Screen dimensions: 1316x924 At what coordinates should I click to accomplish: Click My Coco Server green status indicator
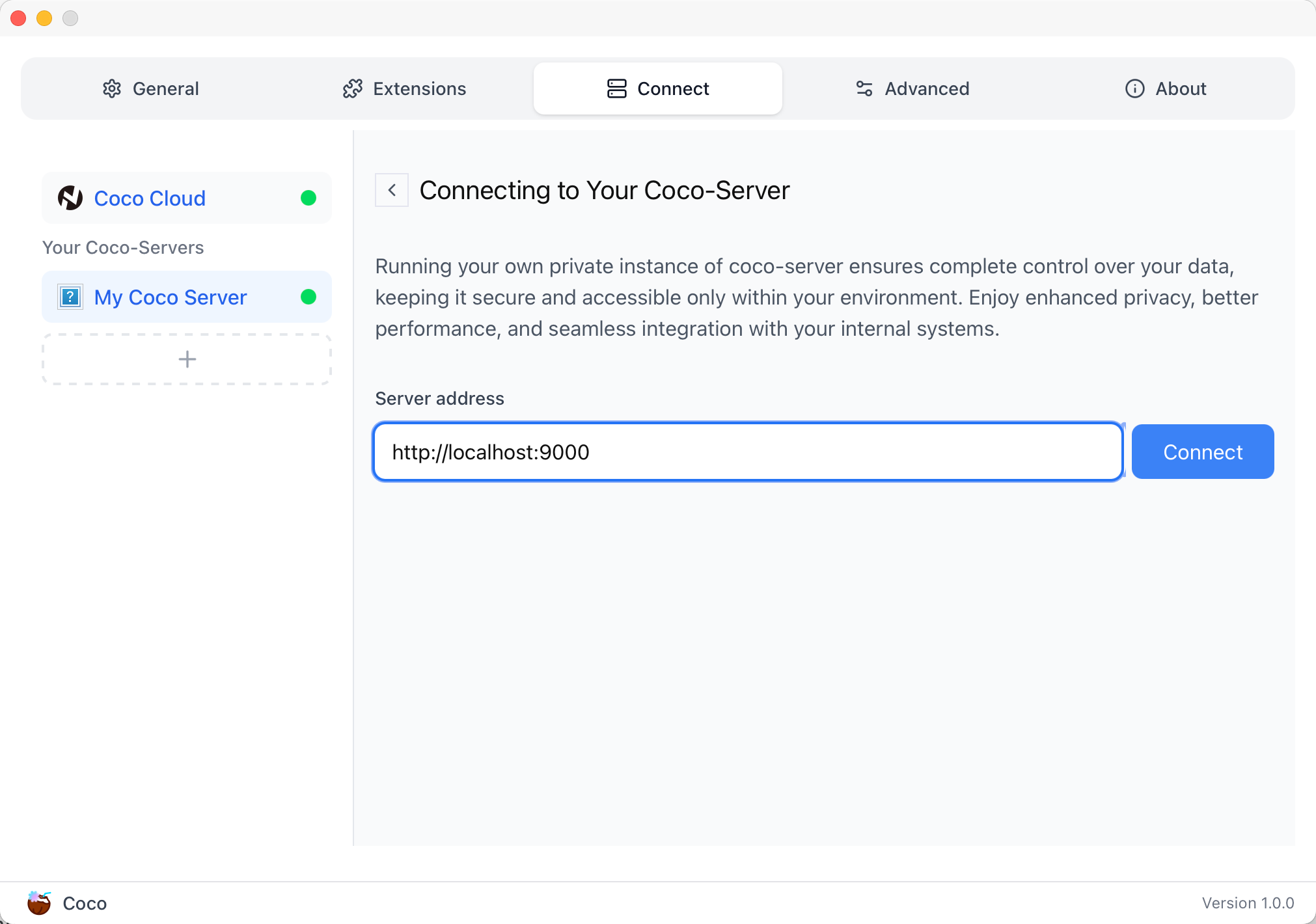(x=308, y=297)
